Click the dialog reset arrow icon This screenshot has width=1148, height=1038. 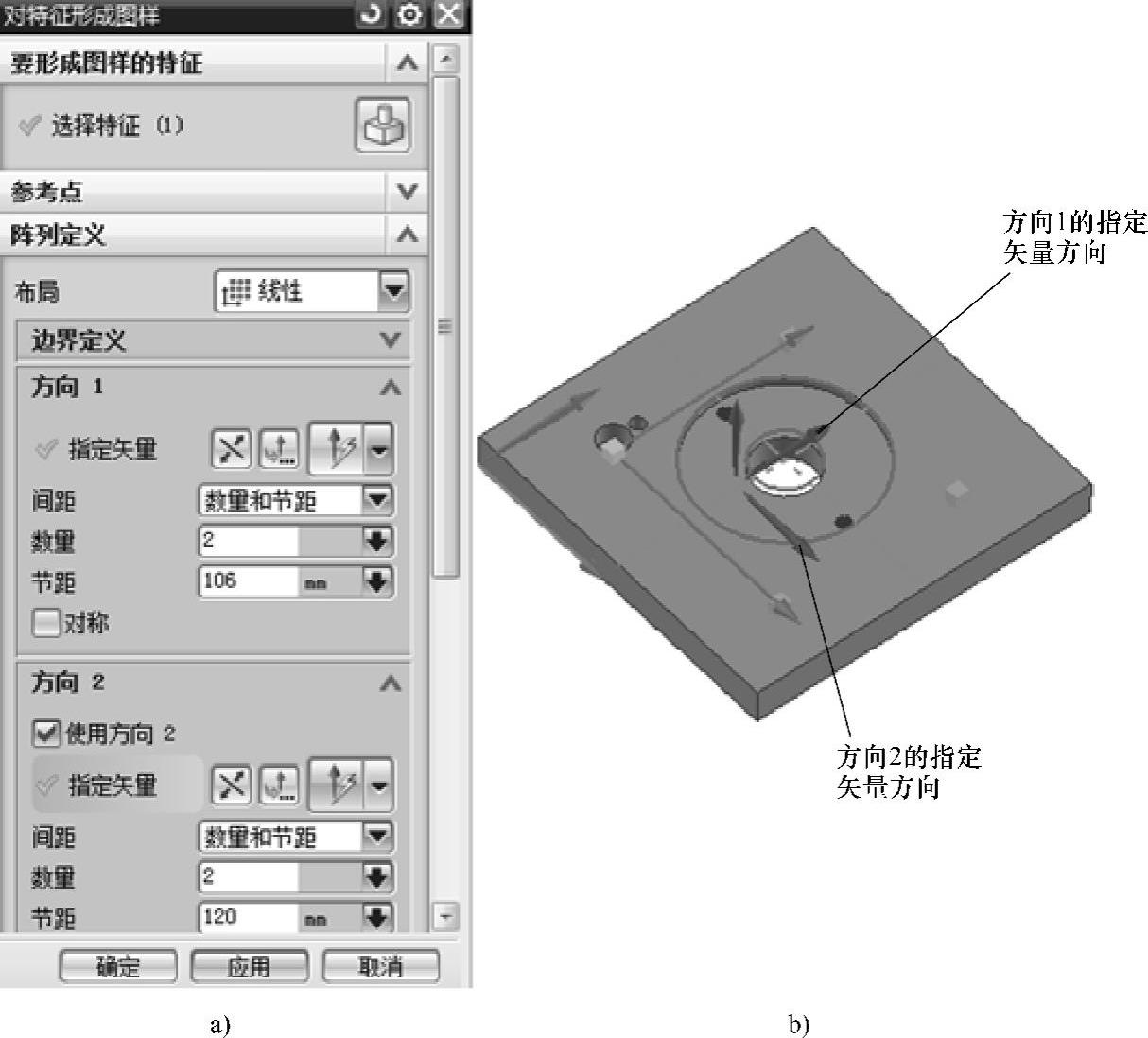click(373, 15)
